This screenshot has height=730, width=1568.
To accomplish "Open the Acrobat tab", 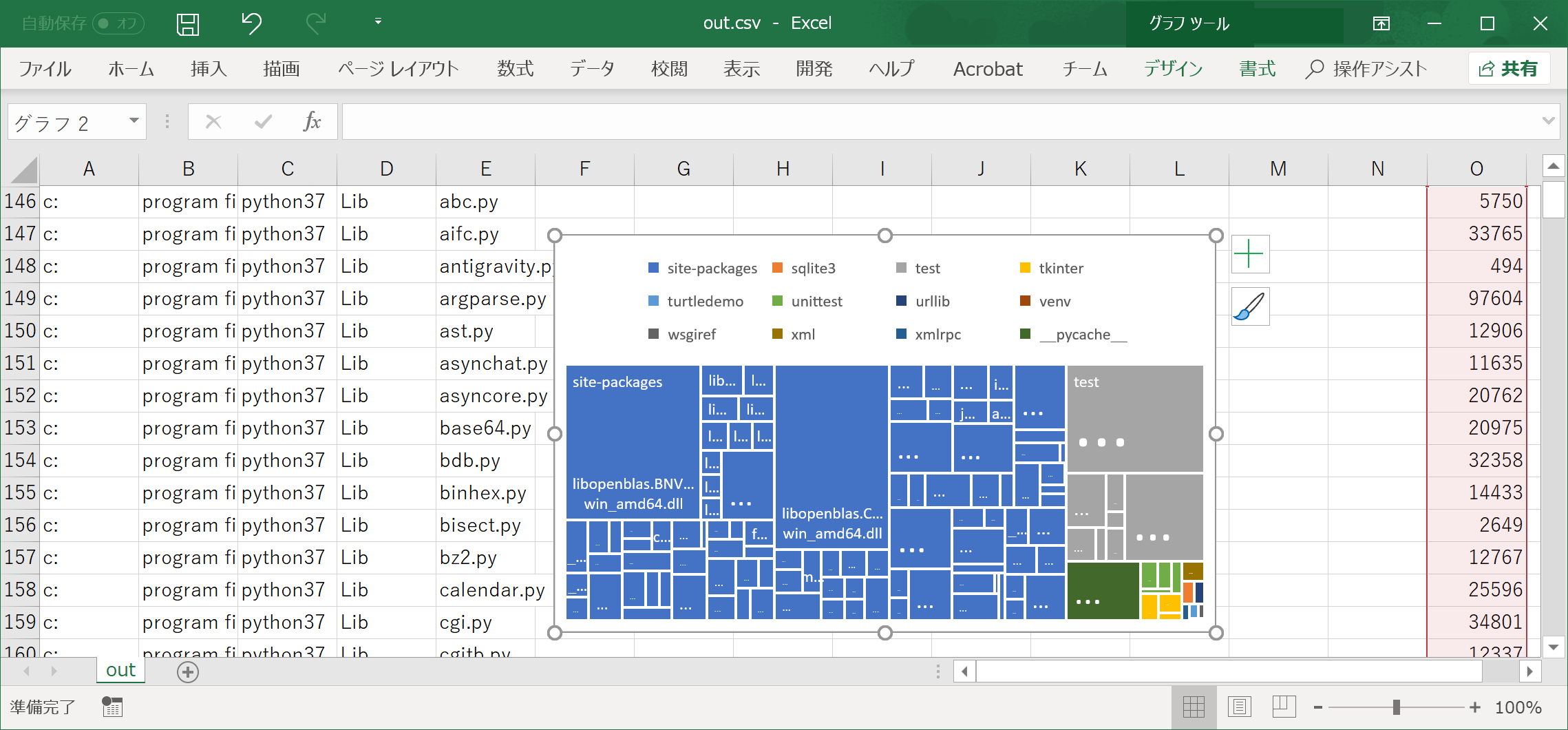I will tap(988, 69).
